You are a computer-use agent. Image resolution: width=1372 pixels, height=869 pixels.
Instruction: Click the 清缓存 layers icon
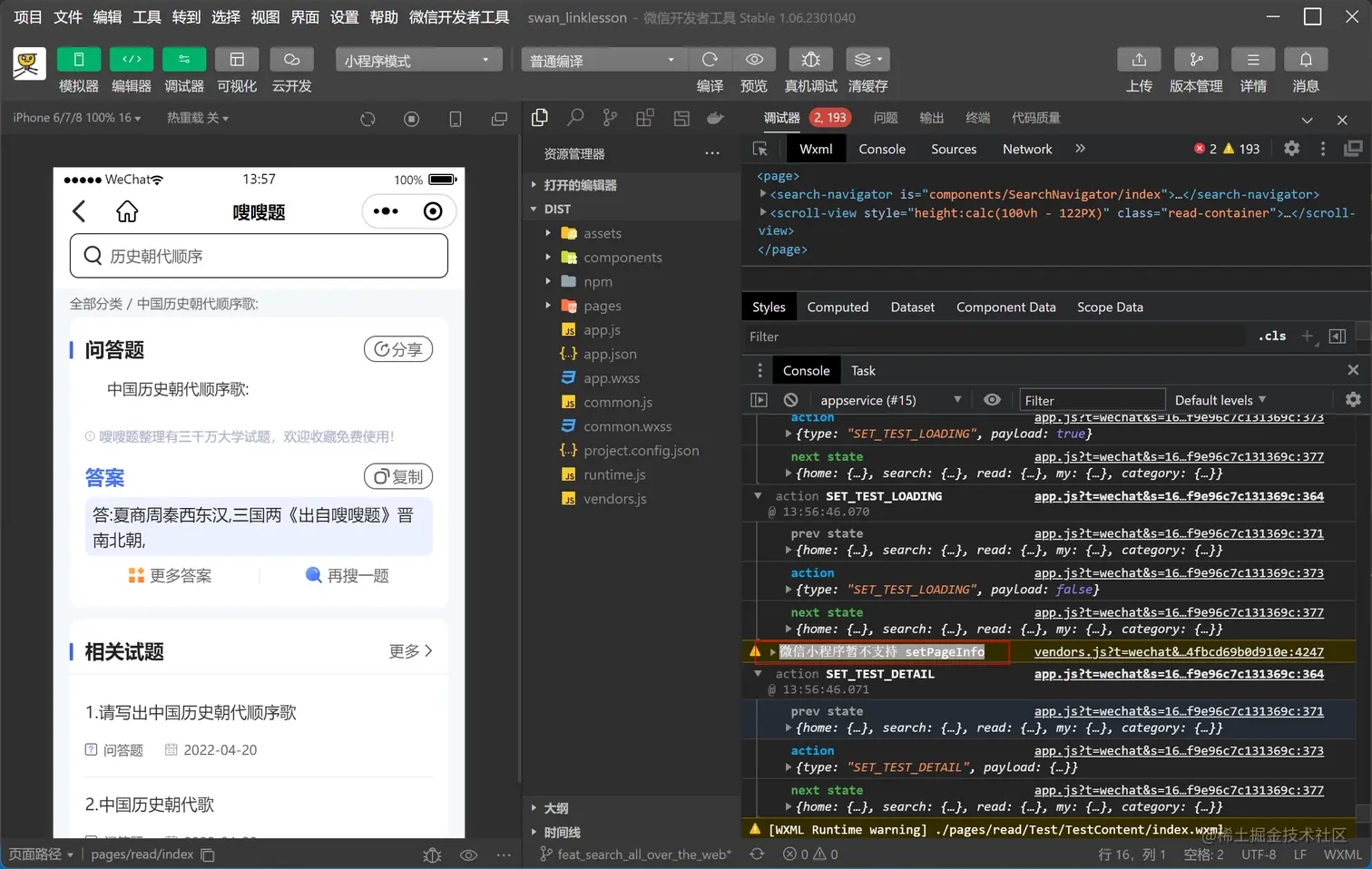pyautogui.click(x=867, y=59)
